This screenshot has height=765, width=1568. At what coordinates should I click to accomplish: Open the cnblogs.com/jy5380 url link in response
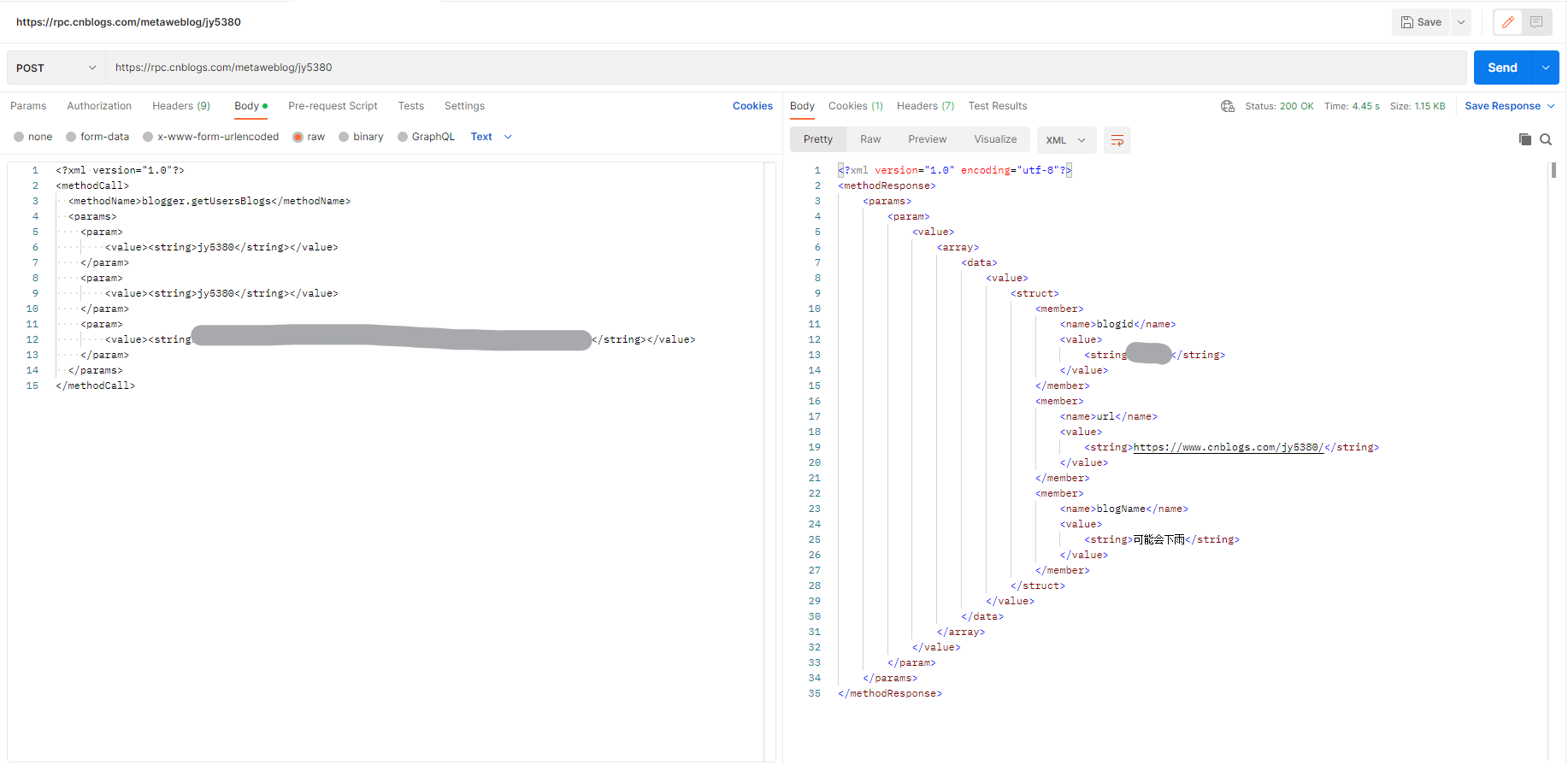click(x=1228, y=447)
